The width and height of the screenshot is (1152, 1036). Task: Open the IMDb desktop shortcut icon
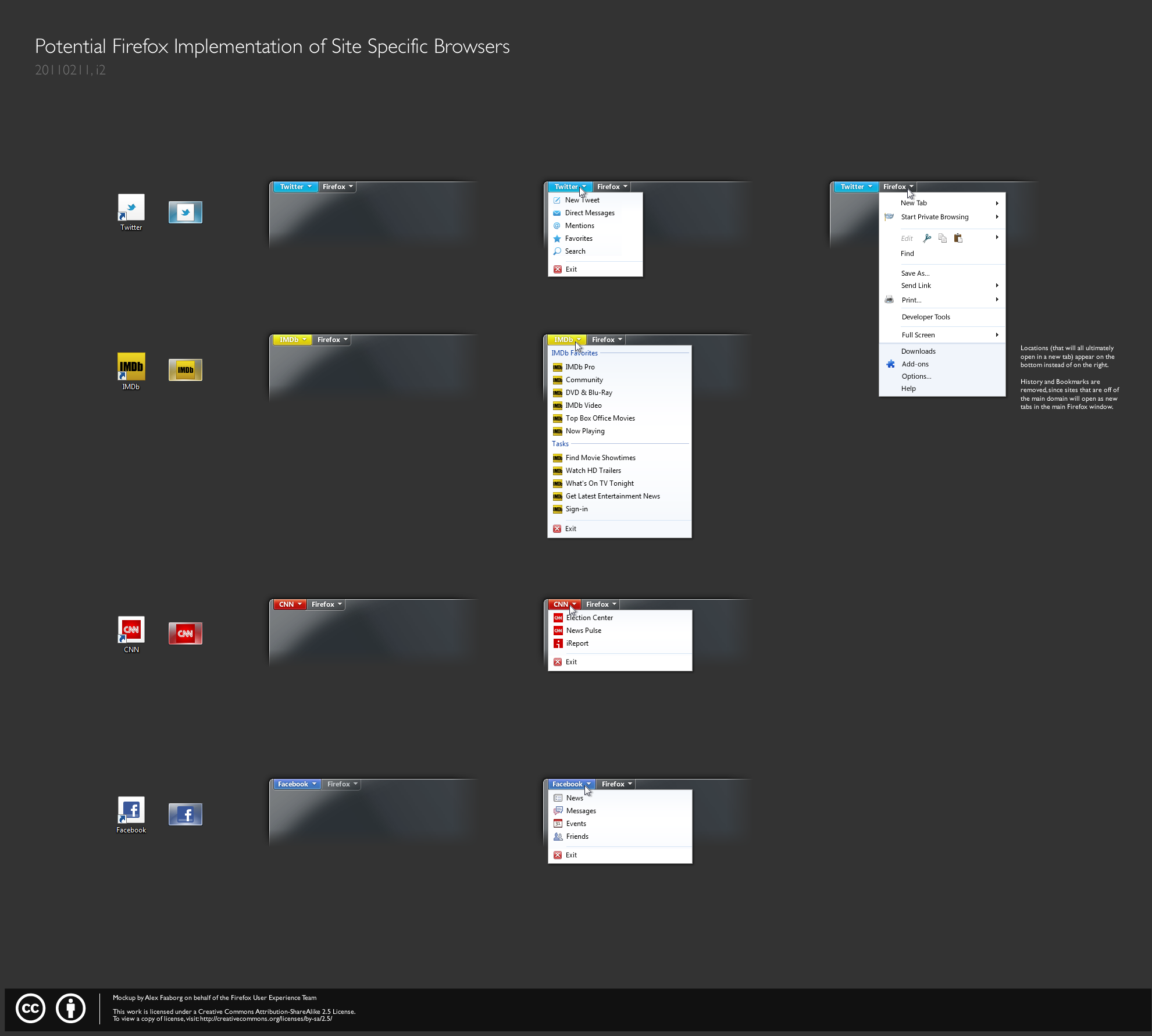coord(131,366)
